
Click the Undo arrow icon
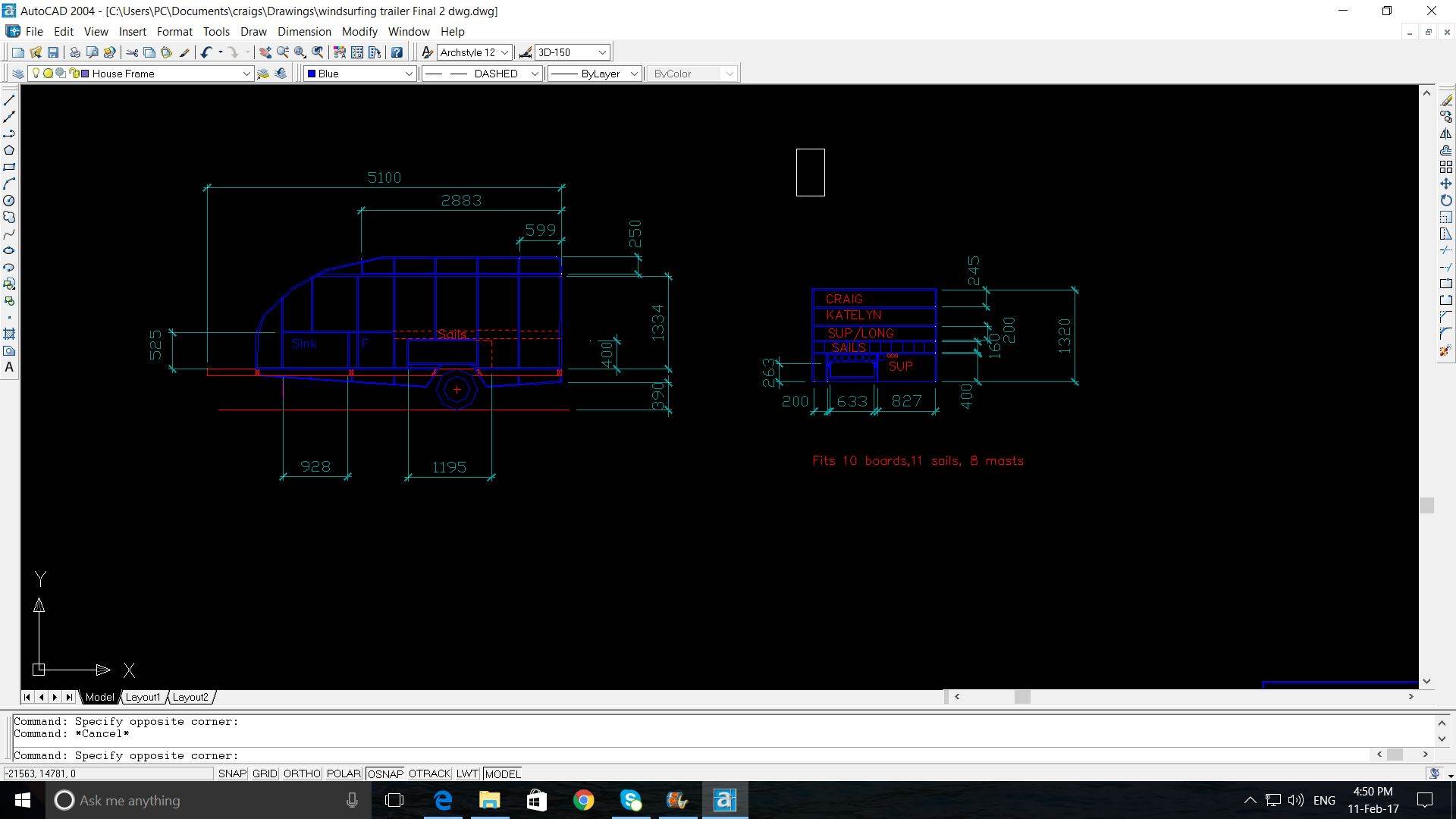click(x=206, y=52)
